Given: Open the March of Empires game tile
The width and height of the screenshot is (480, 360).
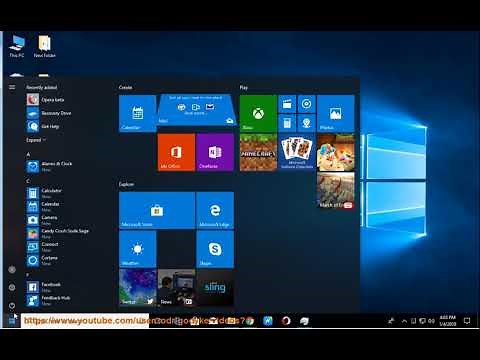Looking at the screenshot, I should point(336,191).
